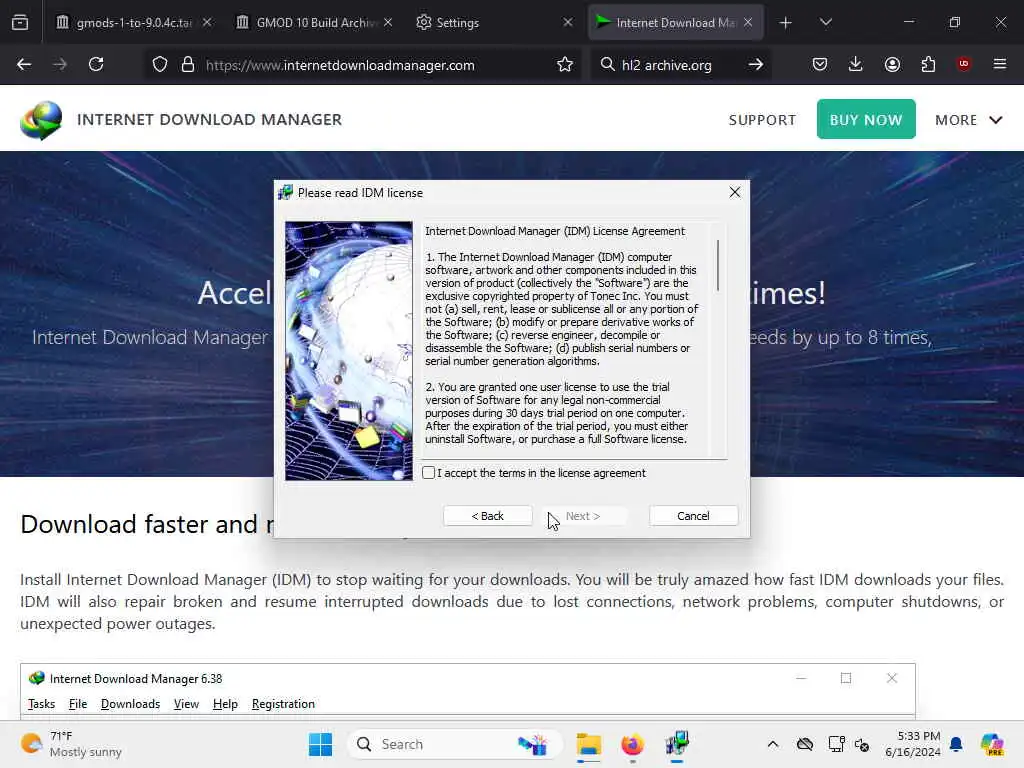Open the Pocket save icon

[x=820, y=64]
